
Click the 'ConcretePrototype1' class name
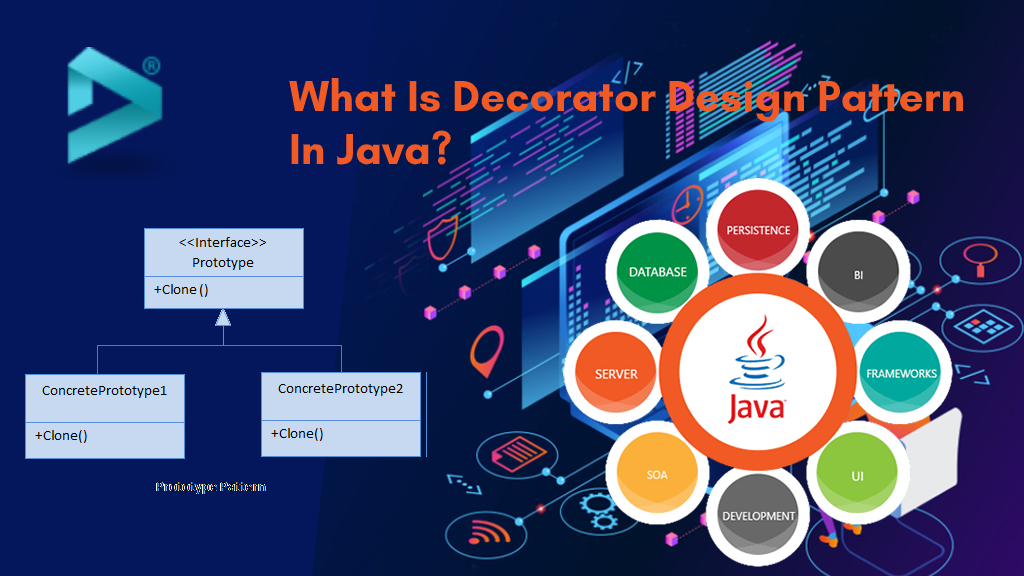pos(104,391)
